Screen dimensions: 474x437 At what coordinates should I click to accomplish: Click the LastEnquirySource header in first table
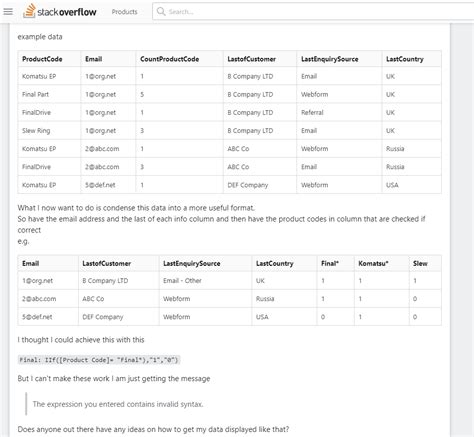[x=330, y=59]
